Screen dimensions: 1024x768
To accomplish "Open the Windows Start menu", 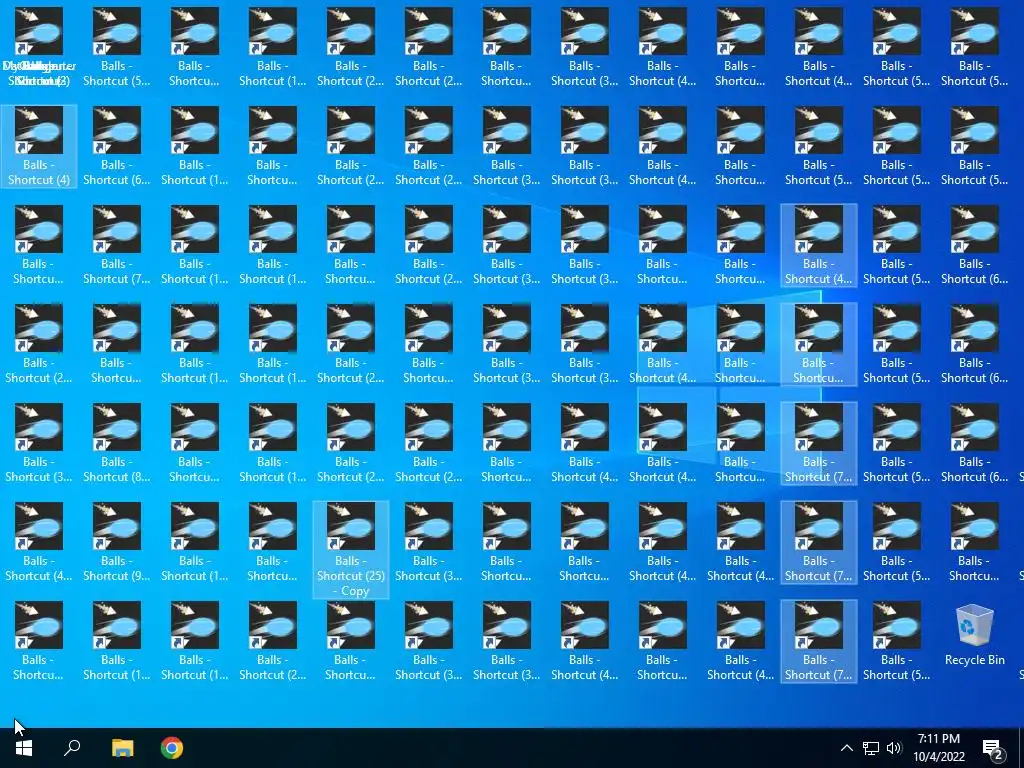I will pyautogui.click(x=24, y=748).
